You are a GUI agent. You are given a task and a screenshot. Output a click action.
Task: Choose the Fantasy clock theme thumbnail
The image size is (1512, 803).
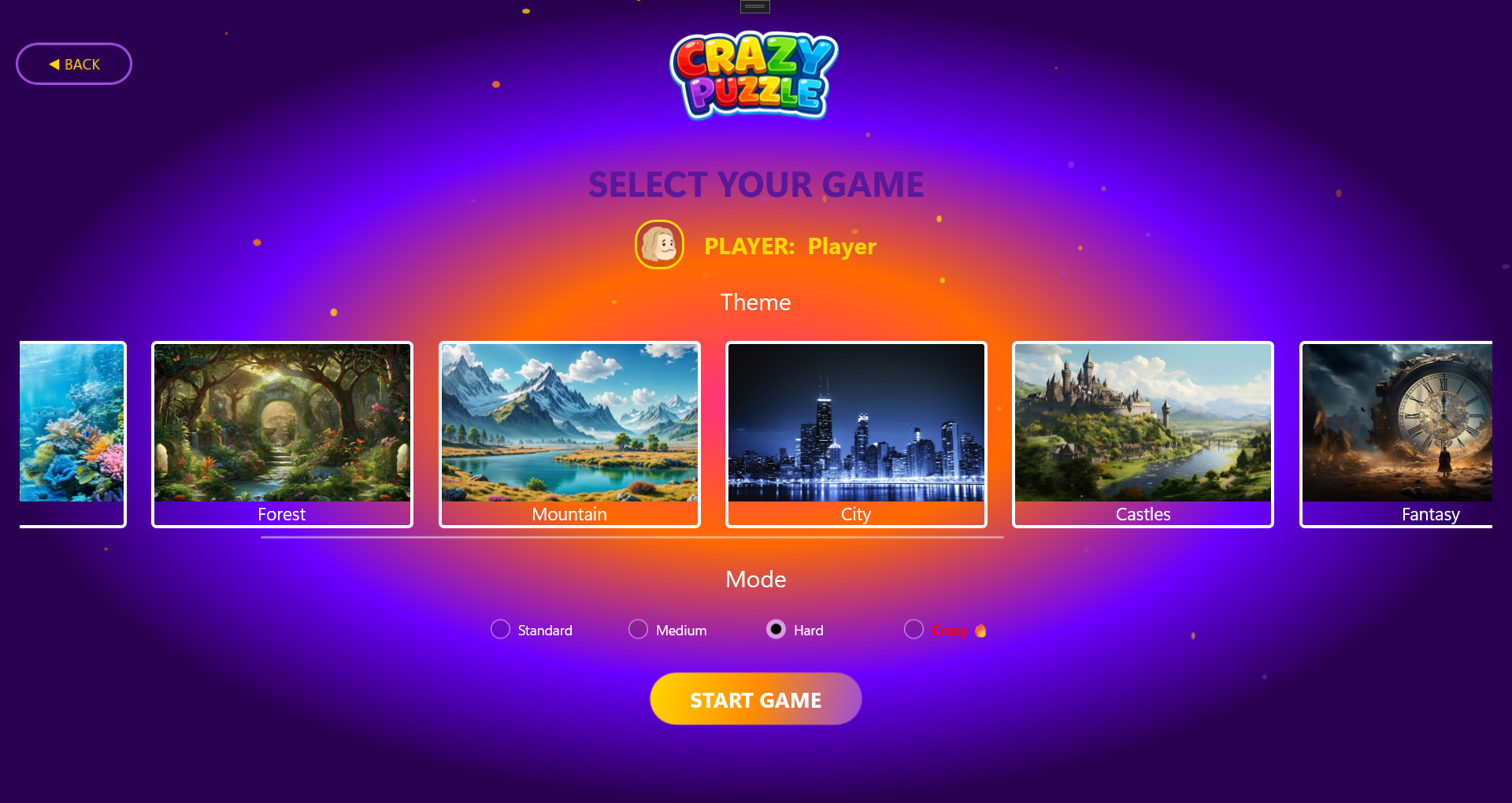point(1396,435)
